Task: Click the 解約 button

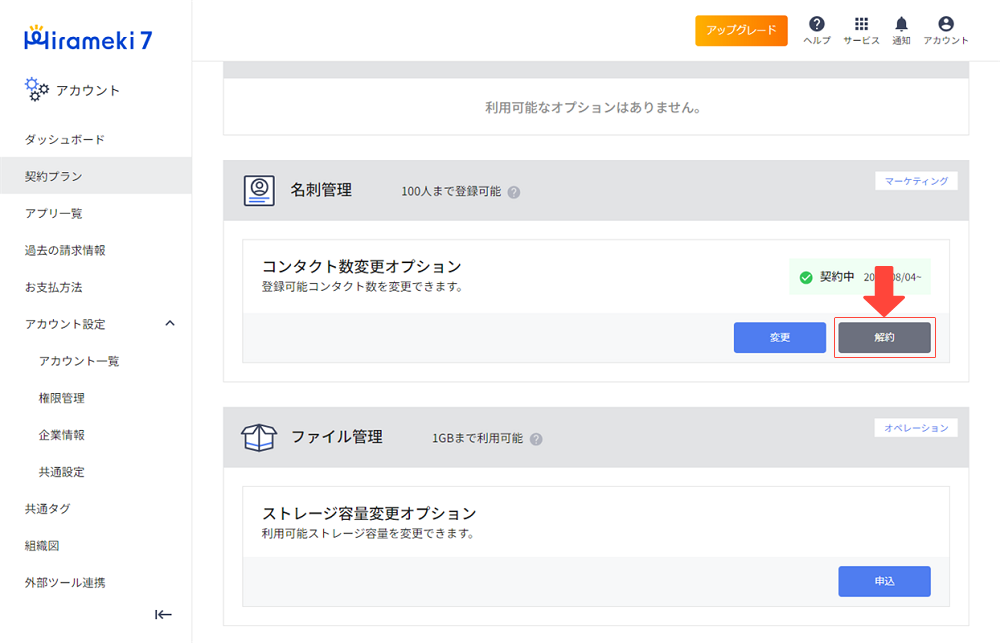Action: pos(884,337)
